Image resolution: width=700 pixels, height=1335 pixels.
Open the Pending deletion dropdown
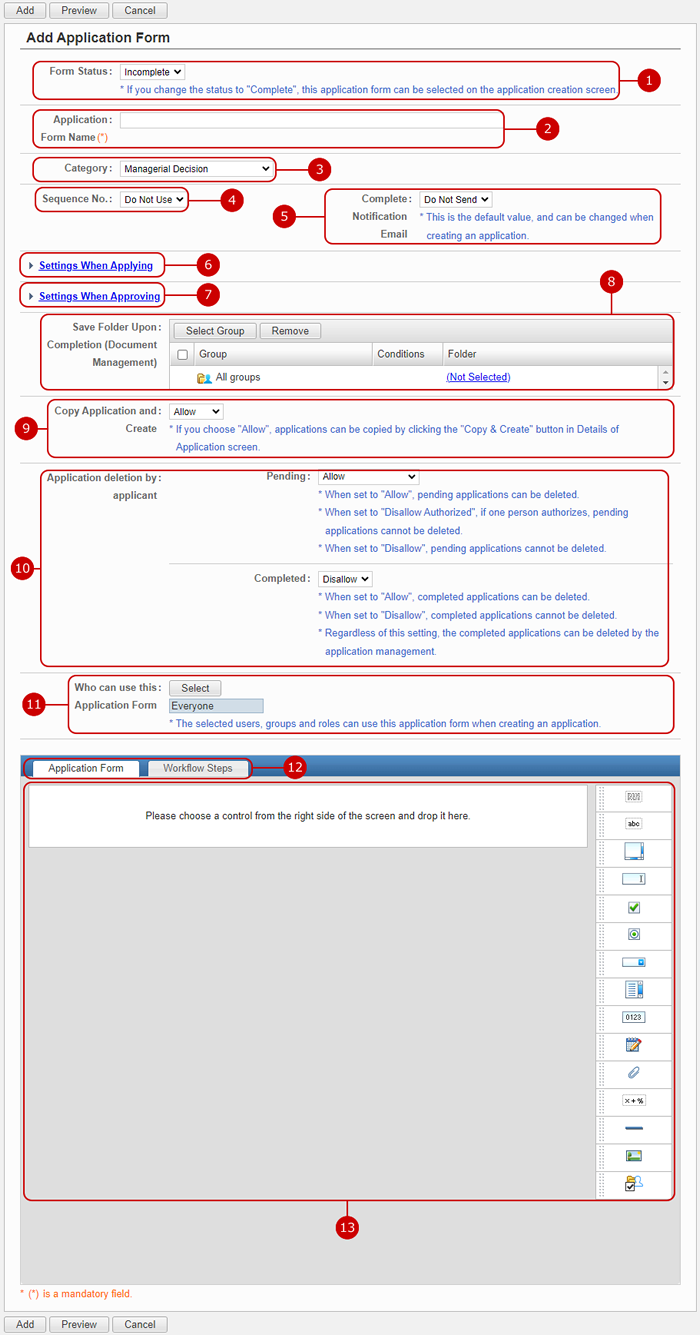368,477
